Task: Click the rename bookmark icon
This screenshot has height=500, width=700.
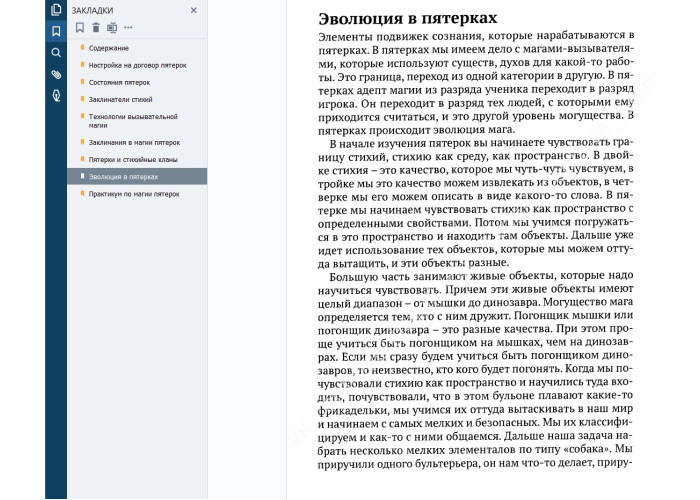Action: [x=110, y=27]
